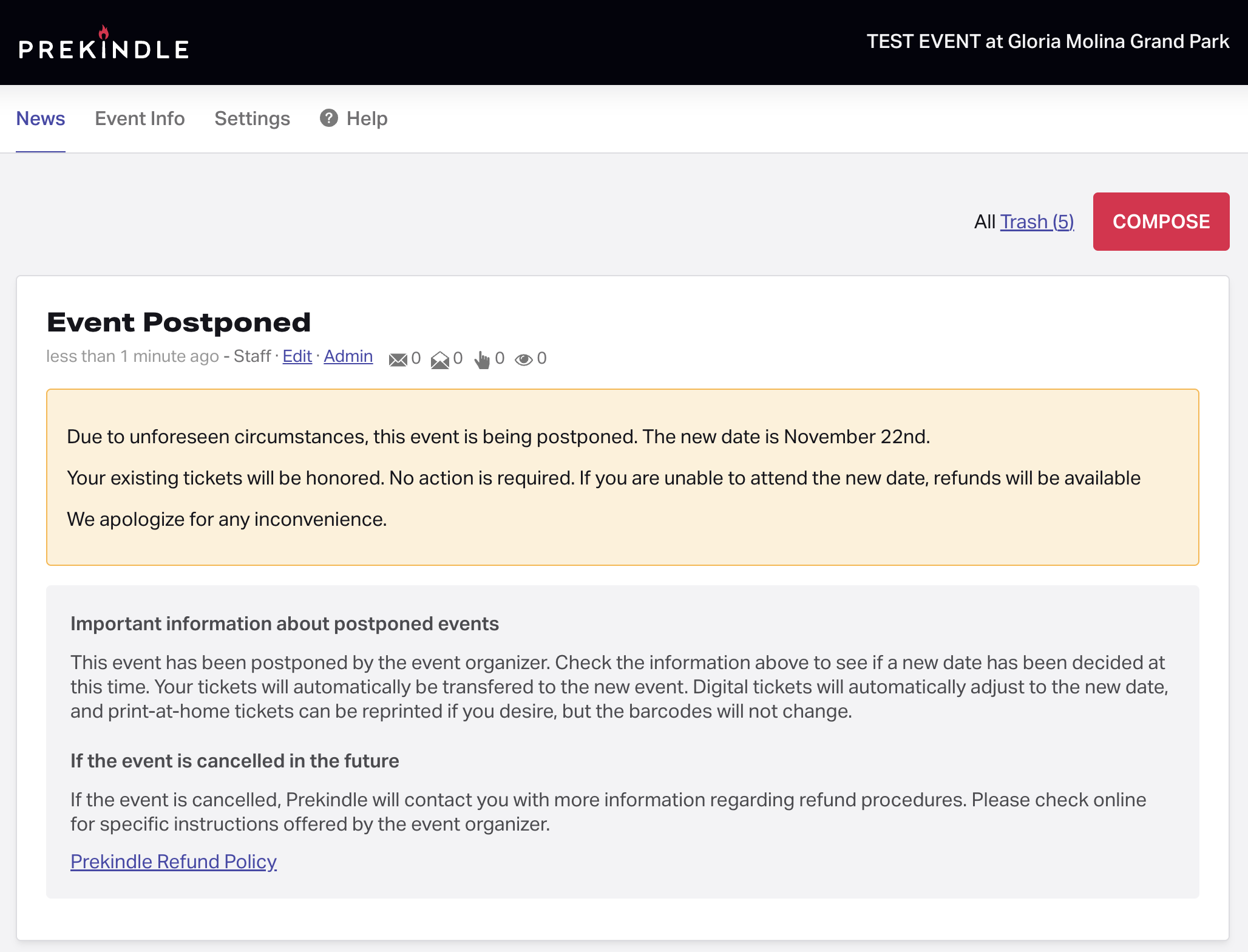
Task: Click 'Important information about postponed events' heading
Action: 285,624
